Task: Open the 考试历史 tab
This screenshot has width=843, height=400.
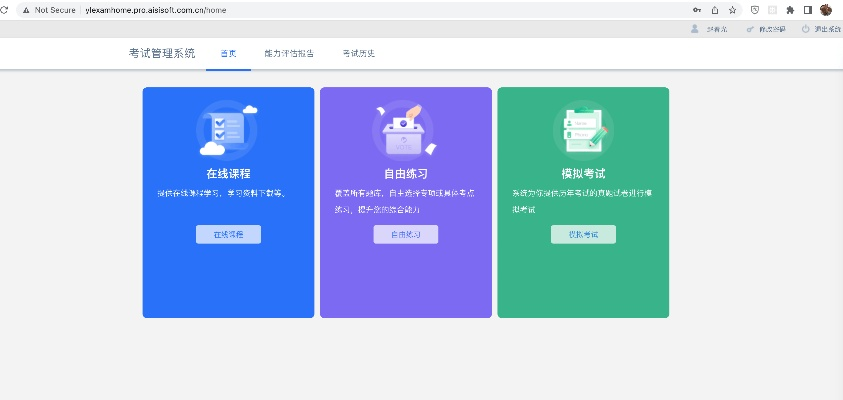Action: (358, 53)
